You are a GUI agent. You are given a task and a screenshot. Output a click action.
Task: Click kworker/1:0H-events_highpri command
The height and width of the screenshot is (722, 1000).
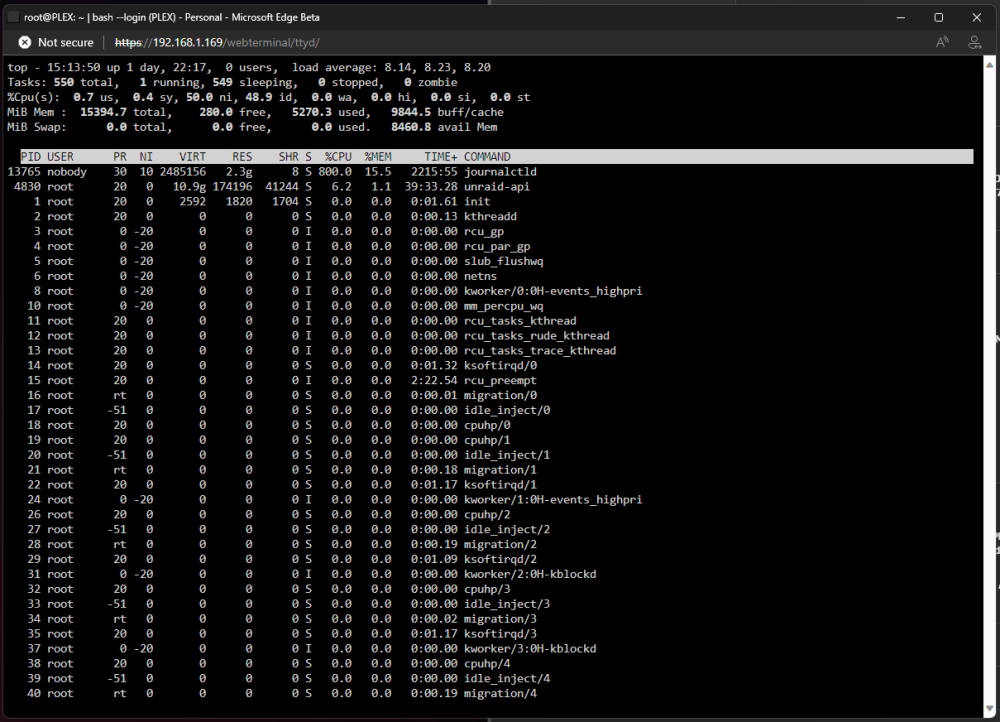(x=553, y=499)
